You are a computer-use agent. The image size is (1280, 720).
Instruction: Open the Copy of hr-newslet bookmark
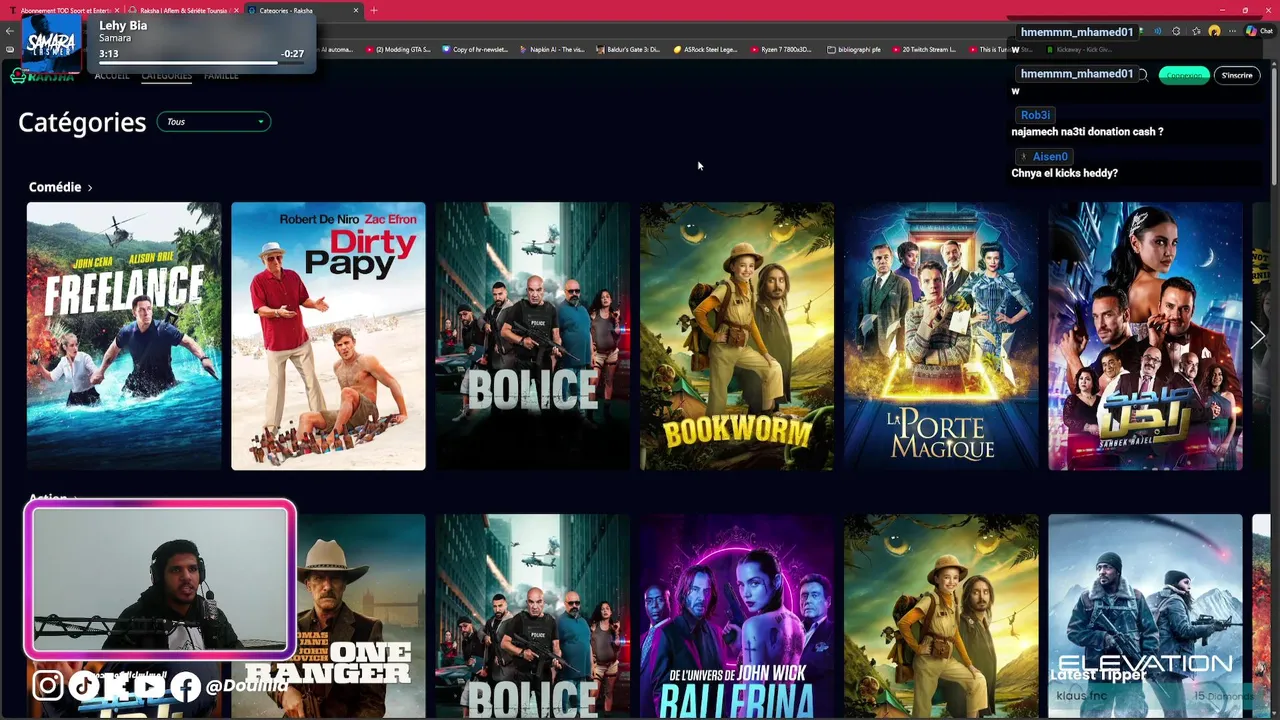pyautogui.click(x=475, y=49)
